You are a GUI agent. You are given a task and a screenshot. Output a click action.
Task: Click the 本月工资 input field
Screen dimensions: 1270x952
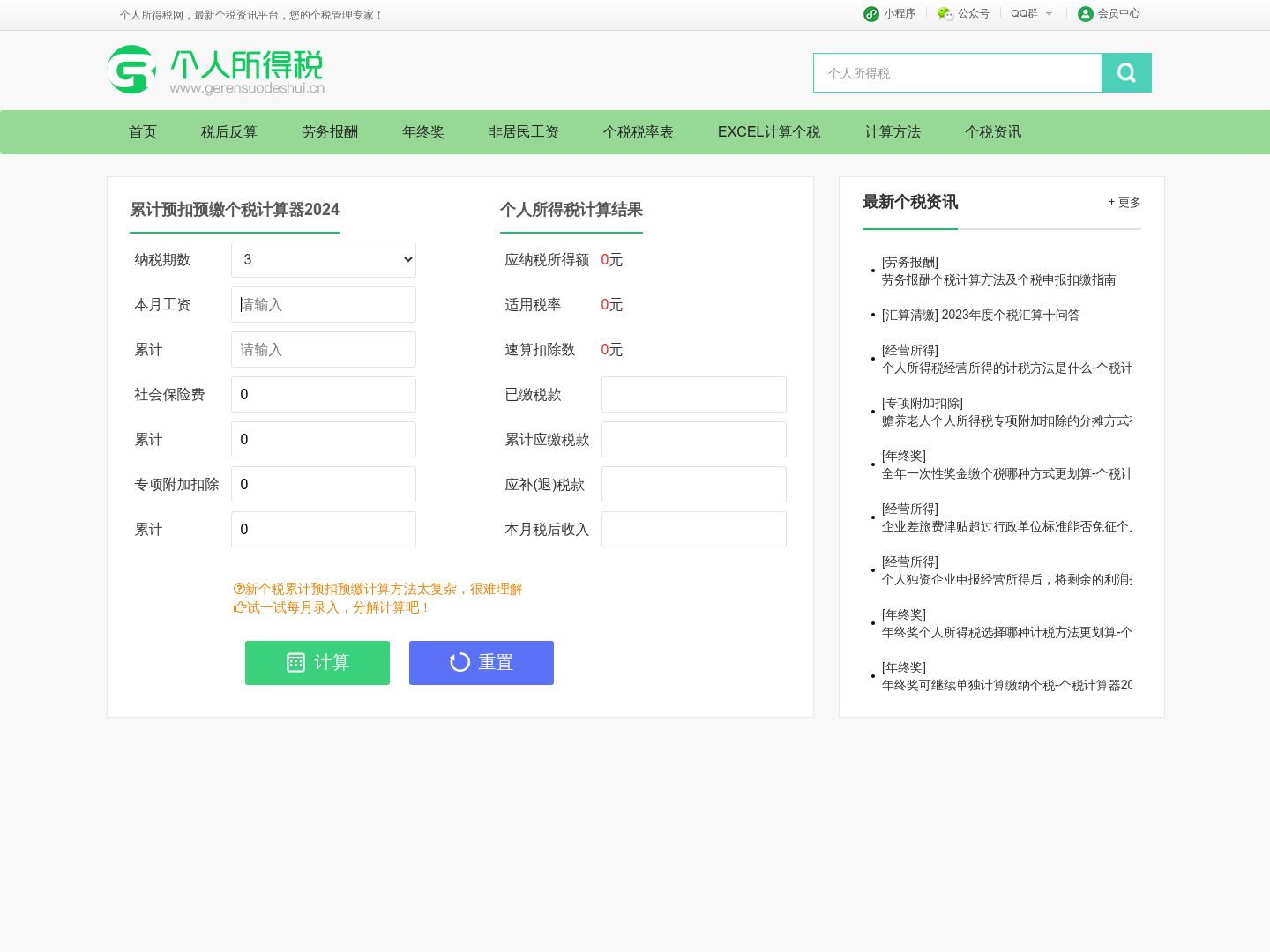coord(324,305)
